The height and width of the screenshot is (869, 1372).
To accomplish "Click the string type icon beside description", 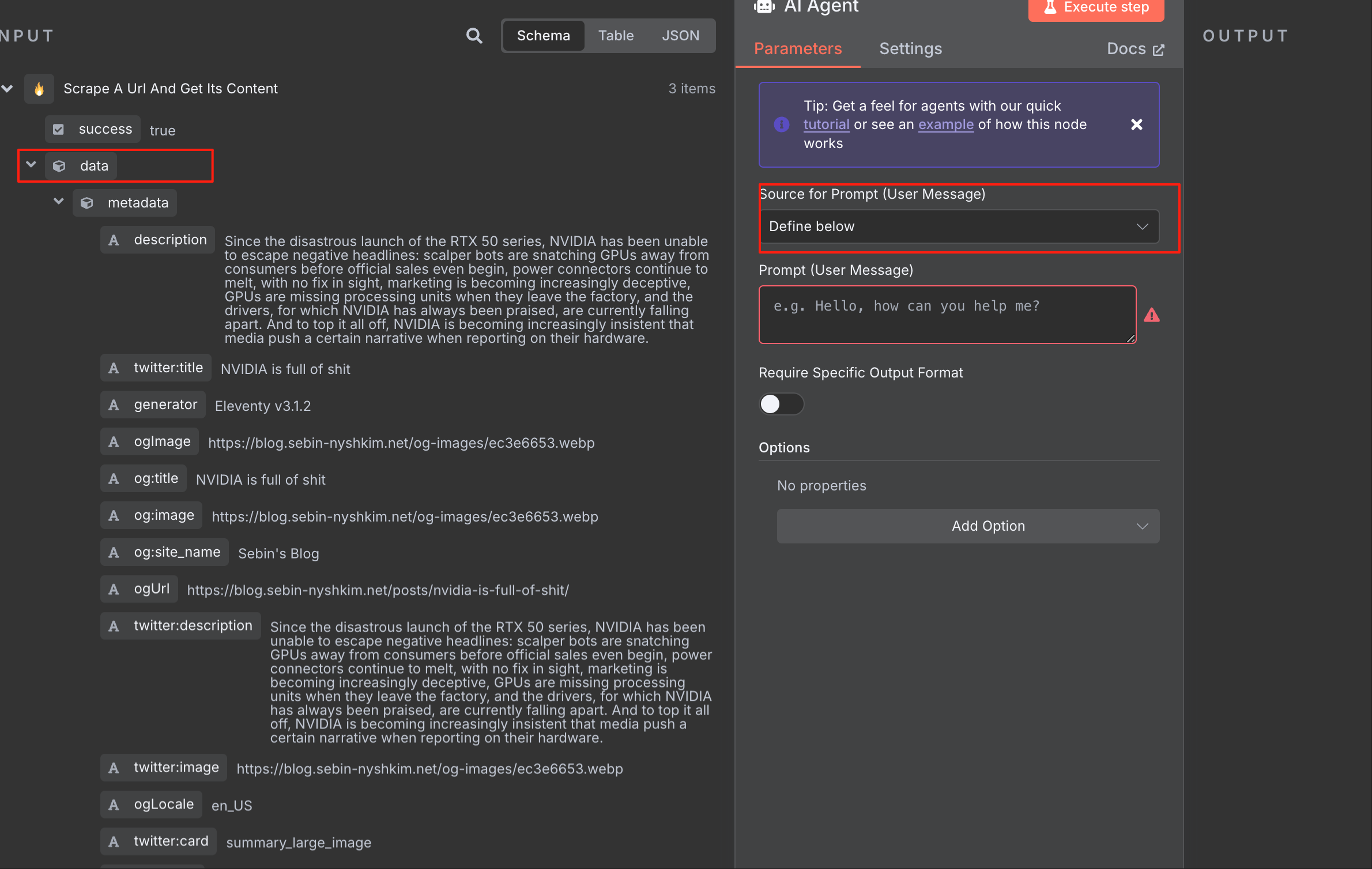I will (x=114, y=240).
